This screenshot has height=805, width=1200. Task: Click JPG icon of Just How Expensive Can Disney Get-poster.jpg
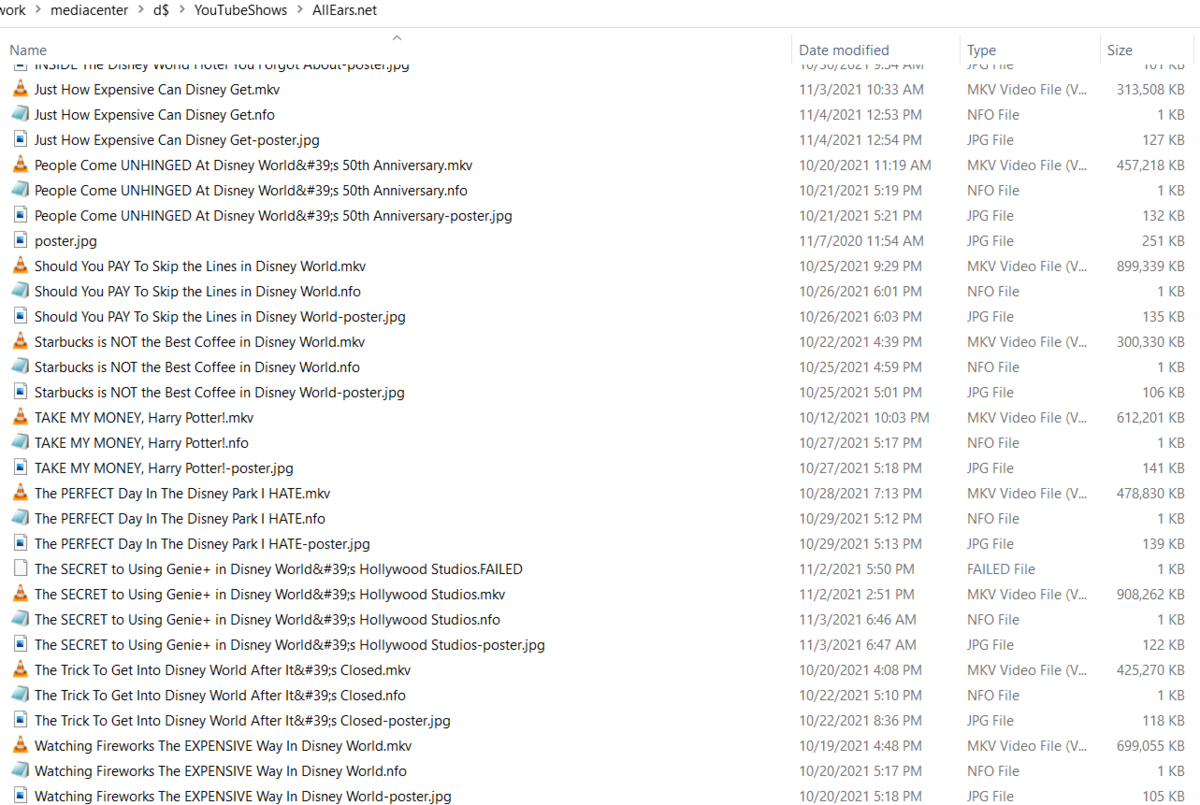pyautogui.click(x=20, y=140)
